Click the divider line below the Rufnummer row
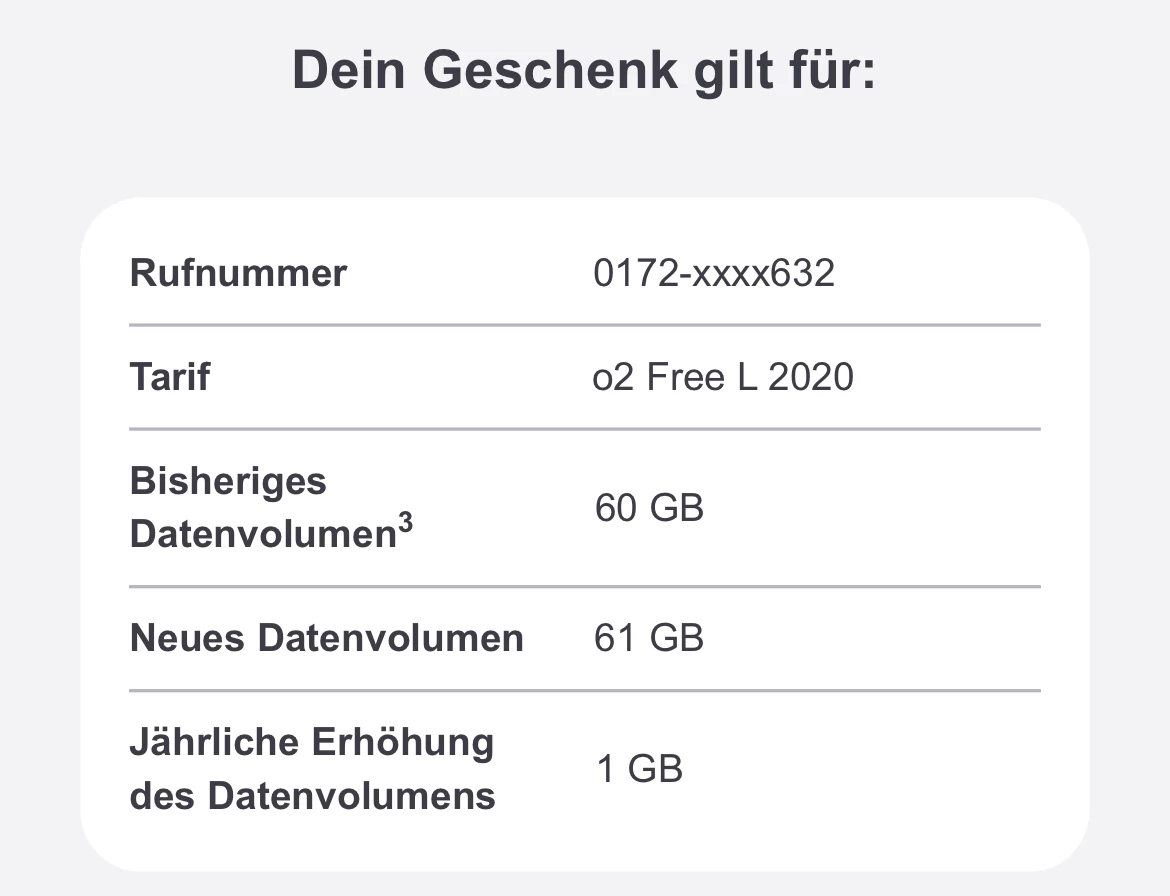 click(584, 325)
